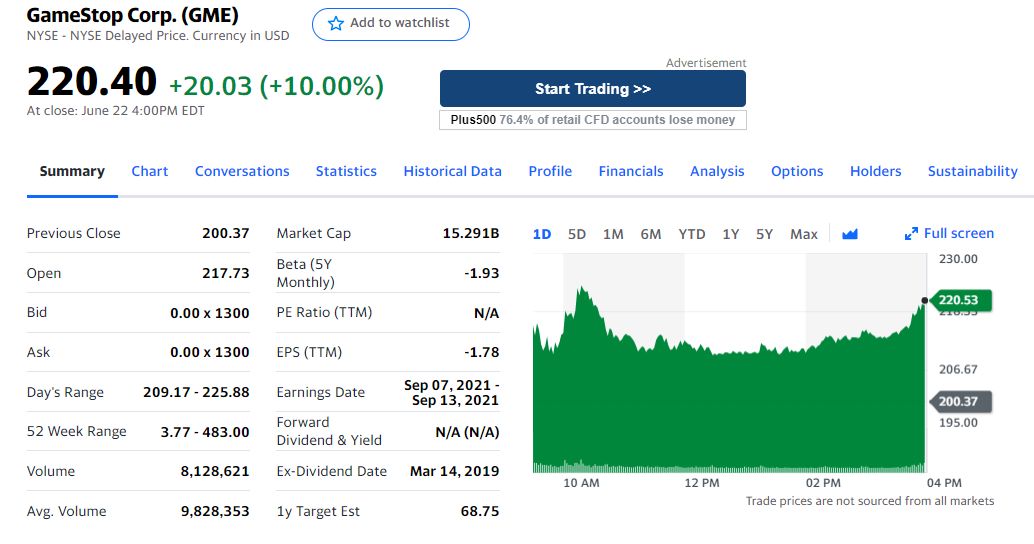Select the 1M chart range

tap(613, 234)
